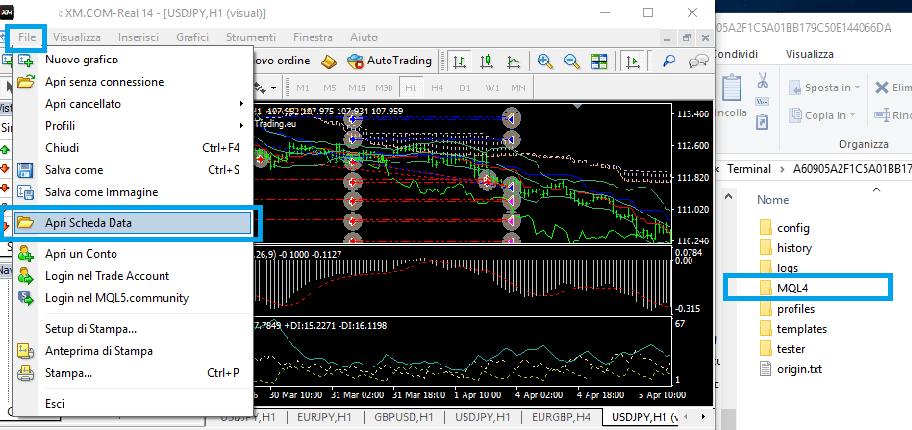Open Setup di Stampa

point(133,329)
